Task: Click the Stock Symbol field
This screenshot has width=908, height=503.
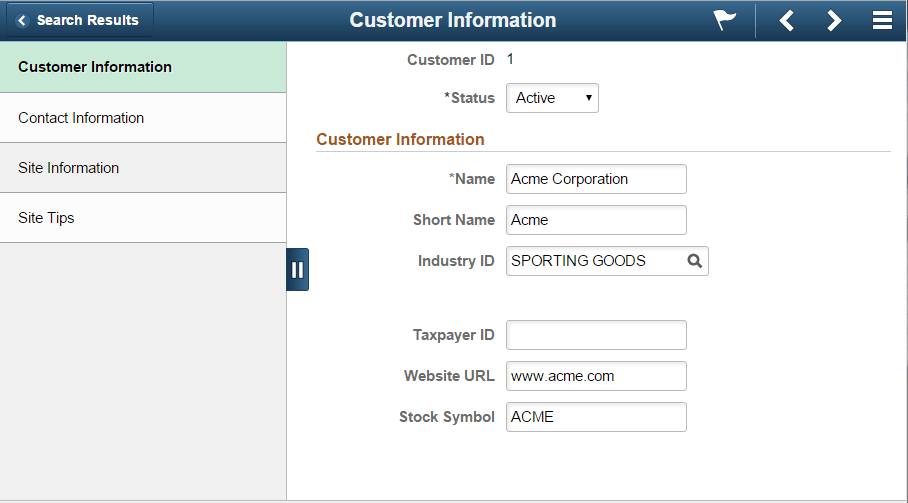Action: tap(596, 417)
